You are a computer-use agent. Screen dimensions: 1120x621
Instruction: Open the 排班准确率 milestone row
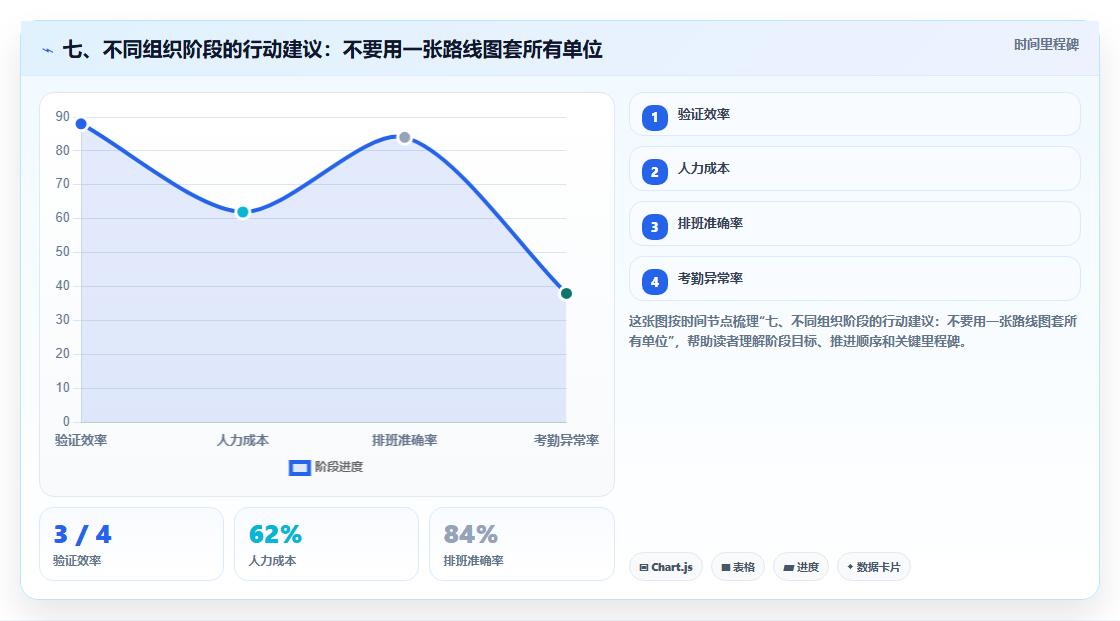tap(854, 224)
